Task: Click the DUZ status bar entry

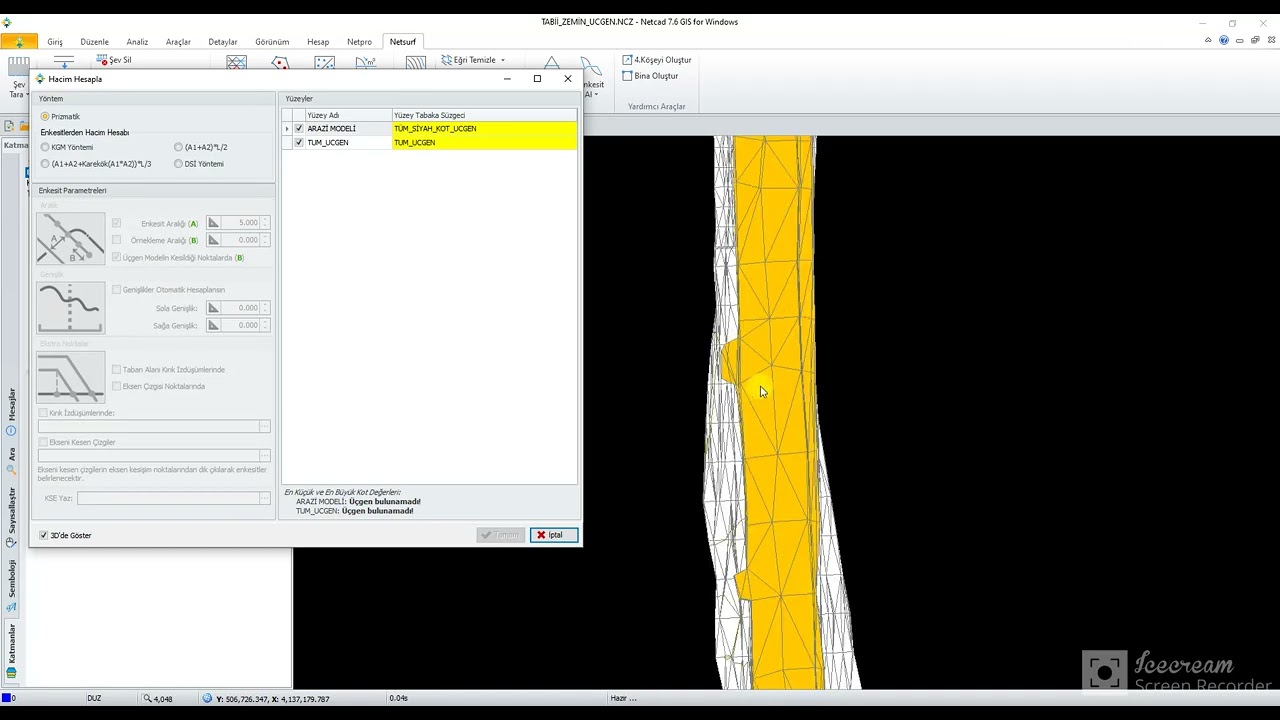Action: (94, 698)
